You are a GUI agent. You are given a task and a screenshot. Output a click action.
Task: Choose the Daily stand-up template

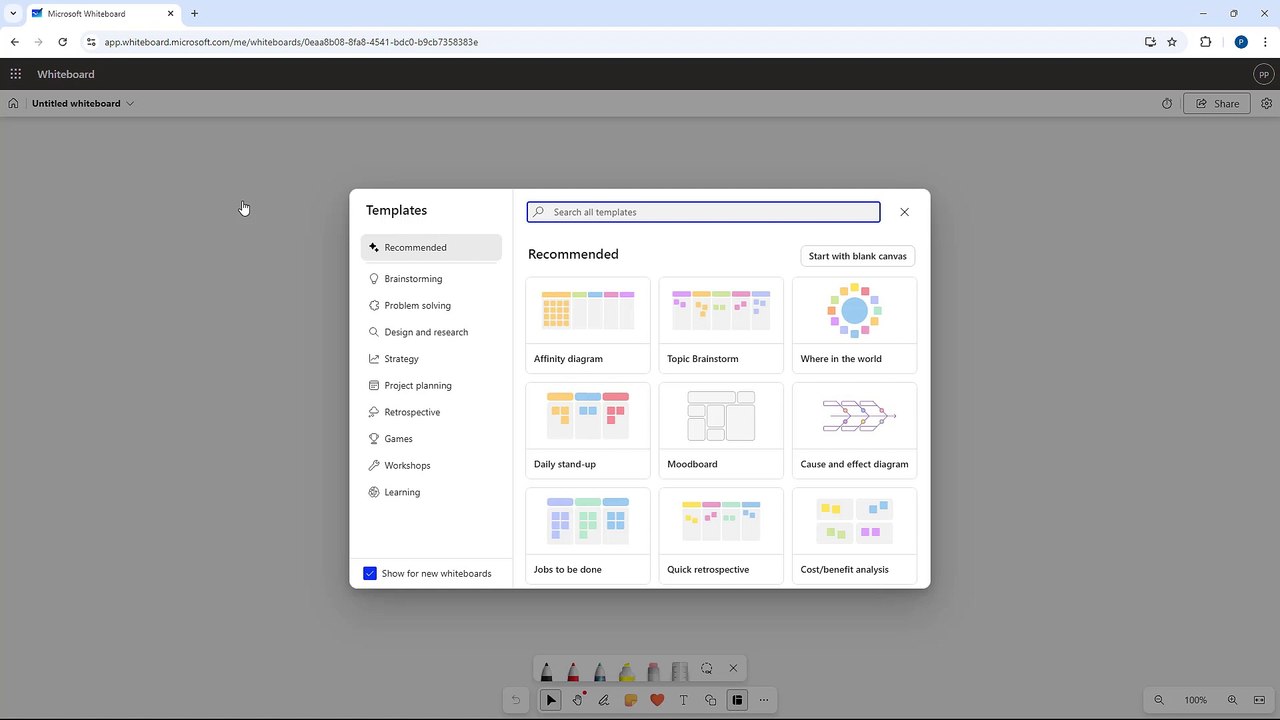tap(588, 430)
